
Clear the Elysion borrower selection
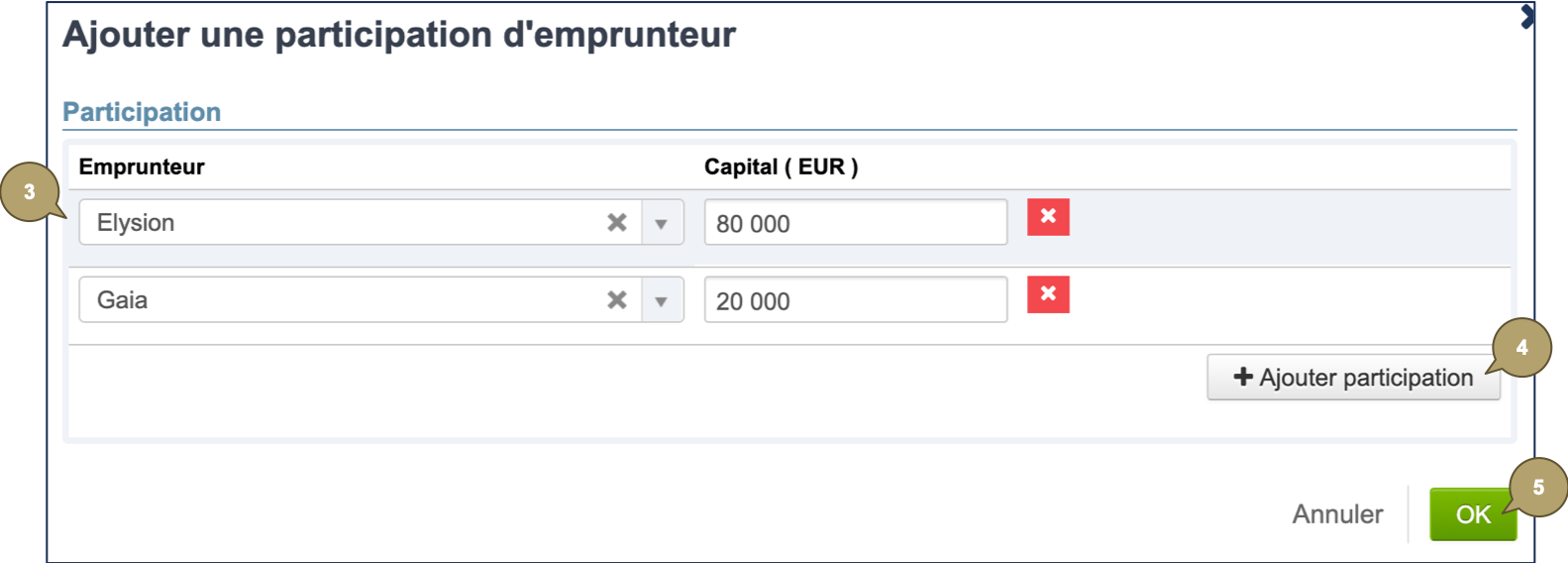tap(616, 223)
